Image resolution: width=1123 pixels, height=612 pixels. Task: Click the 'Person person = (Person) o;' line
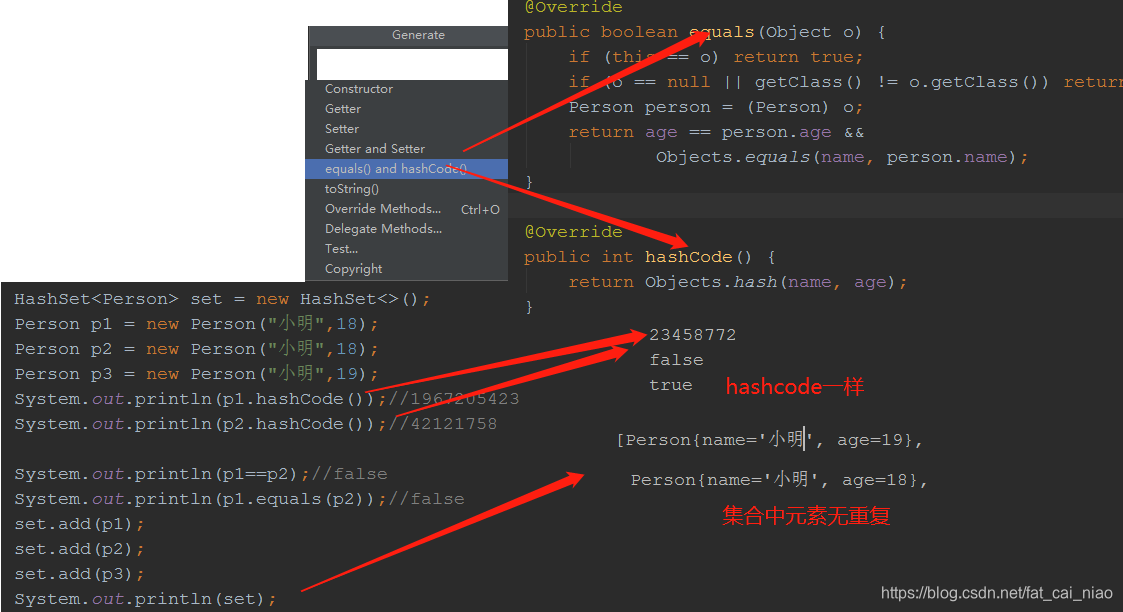tap(716, 107)
